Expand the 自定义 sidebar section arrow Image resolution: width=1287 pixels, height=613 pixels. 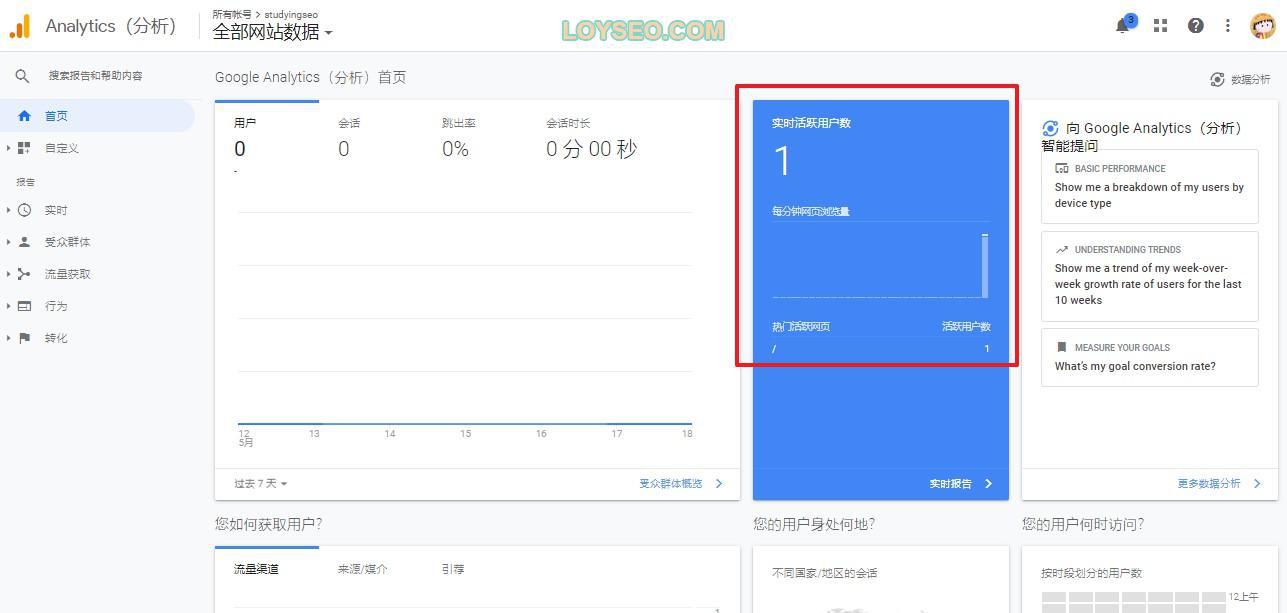tap(8, 148)
